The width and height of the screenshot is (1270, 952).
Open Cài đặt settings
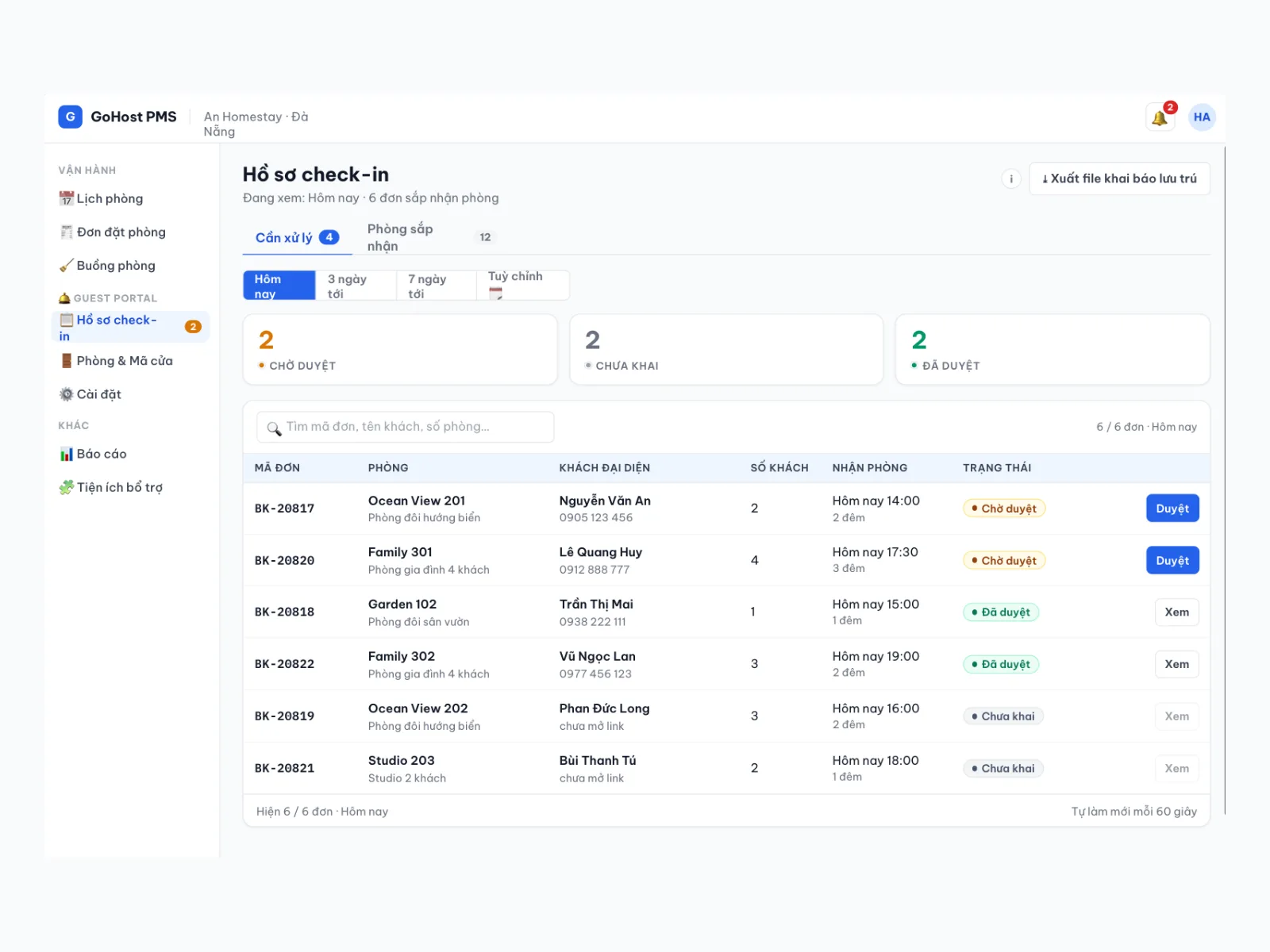(130, 393)
